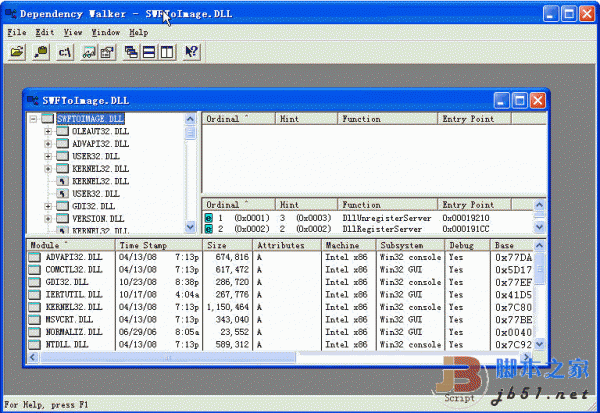Click the Find/search toolbar icon
600x413 pixels.
[42, 51]
